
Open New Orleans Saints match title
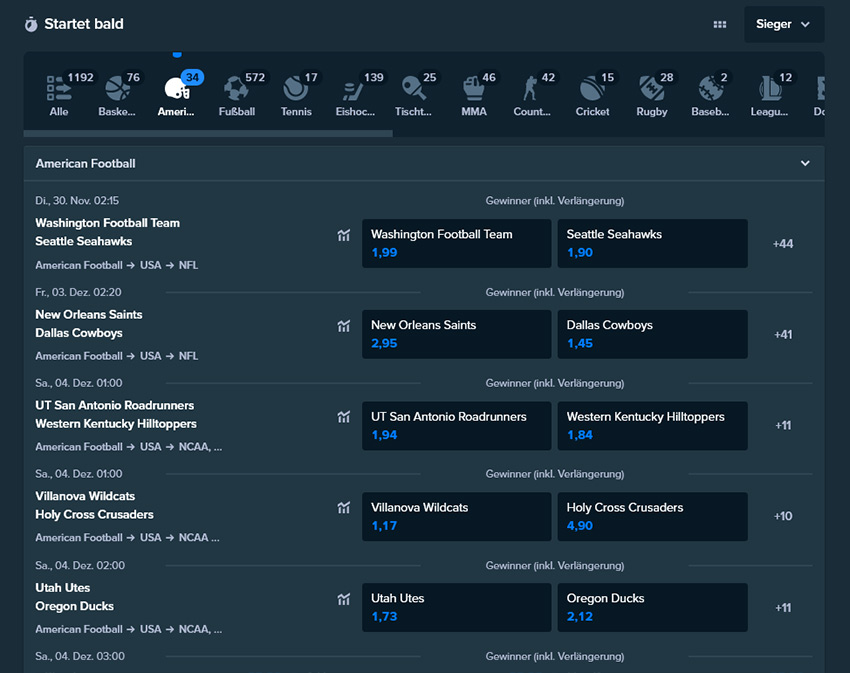89,315
